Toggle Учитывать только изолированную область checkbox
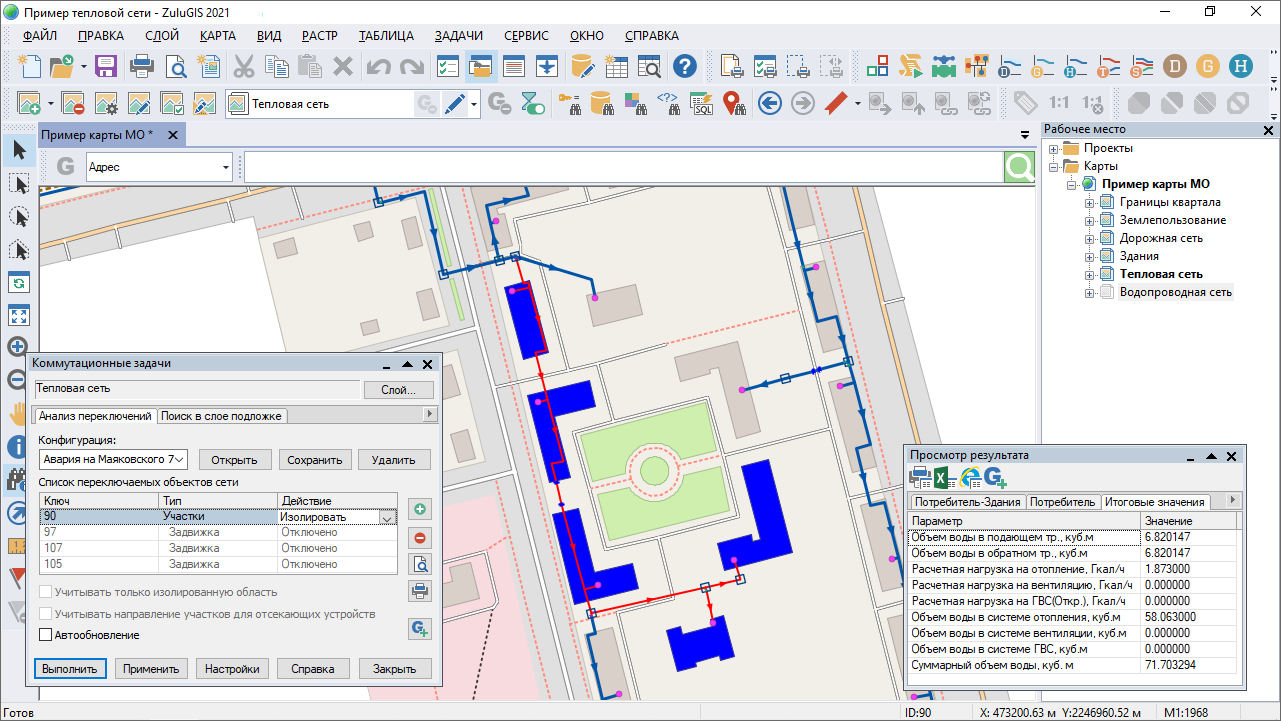The height and width of the screenshot is (721, 1281). 45,593
